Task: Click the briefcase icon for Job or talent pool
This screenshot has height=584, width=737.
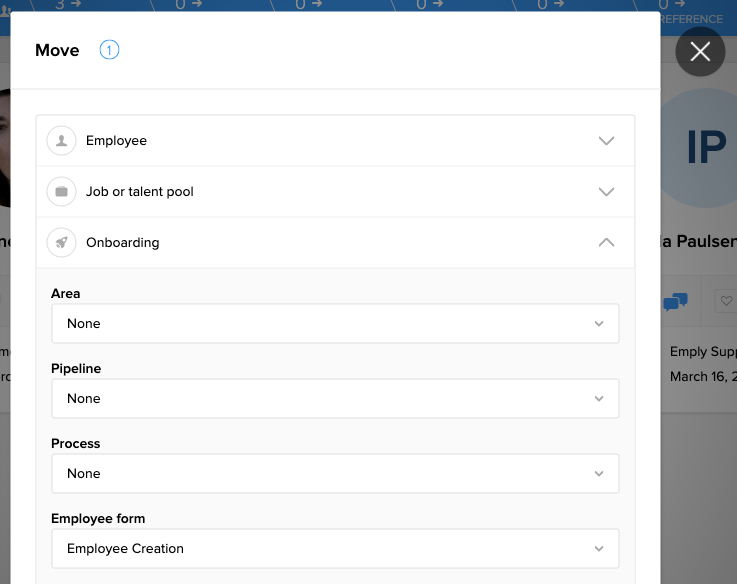Action: click(62, 192)
